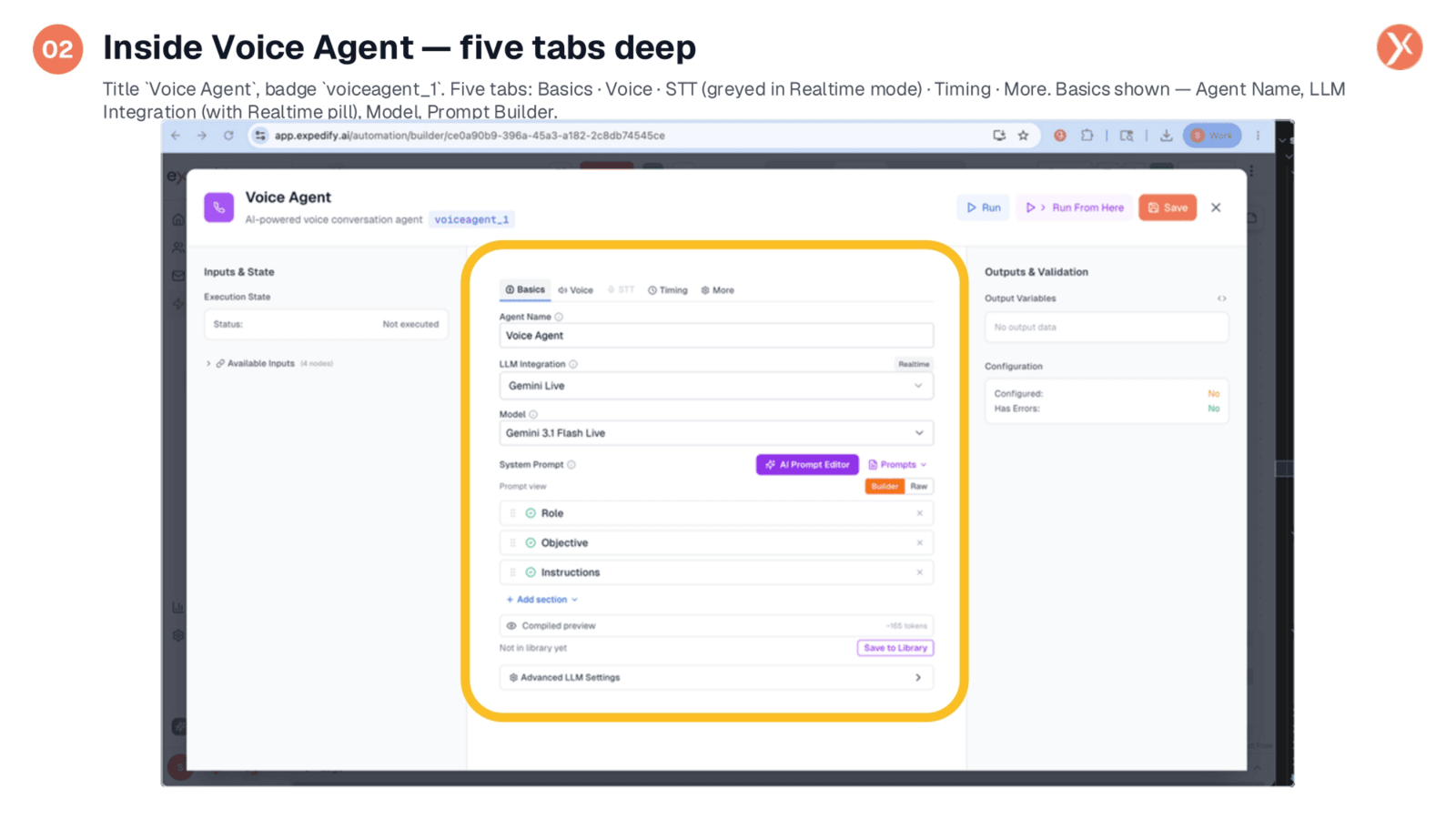
Task: Expand the Objective prompt section
Action: pyautogui.click(x=716, y=543)
